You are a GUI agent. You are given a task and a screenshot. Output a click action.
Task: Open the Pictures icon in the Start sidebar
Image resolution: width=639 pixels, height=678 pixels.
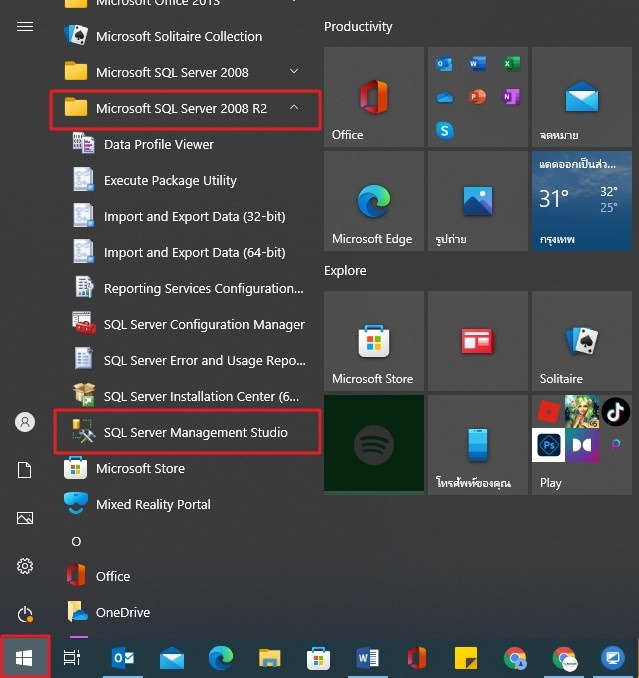tap(25, 518)
